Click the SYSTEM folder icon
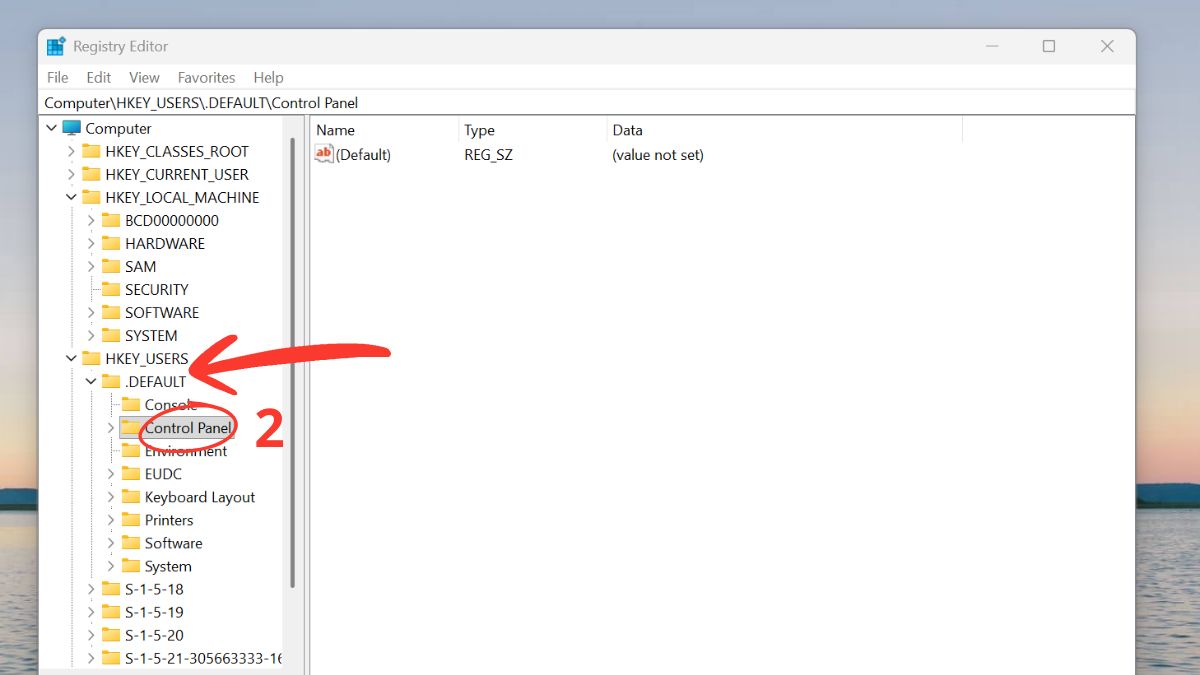The image size is (1200, 675). pyautogui.click(x=111, y=335)
